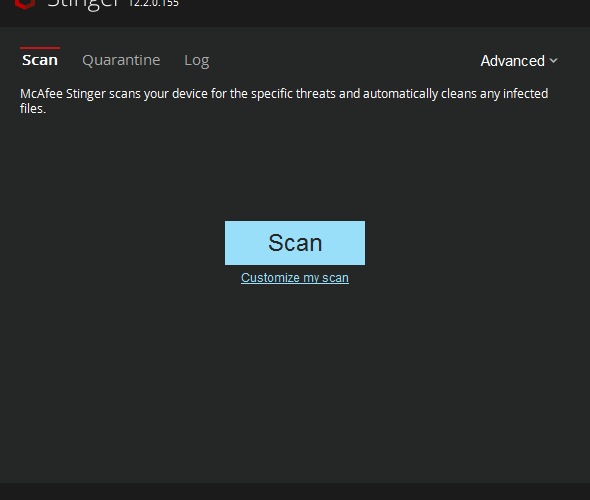Open the Log tab

pos(196,61)
